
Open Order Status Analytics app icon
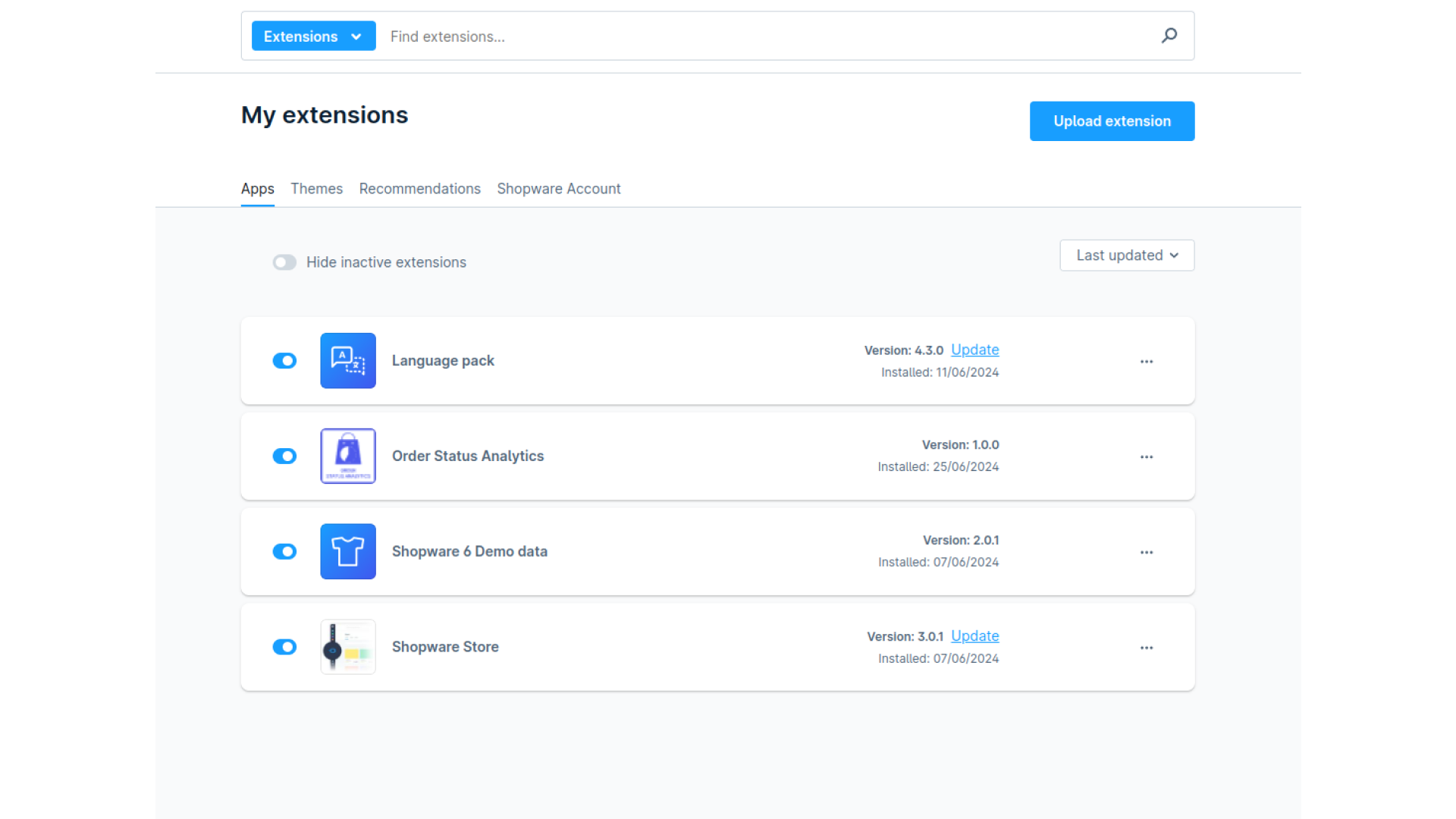[x=348, y=457]
